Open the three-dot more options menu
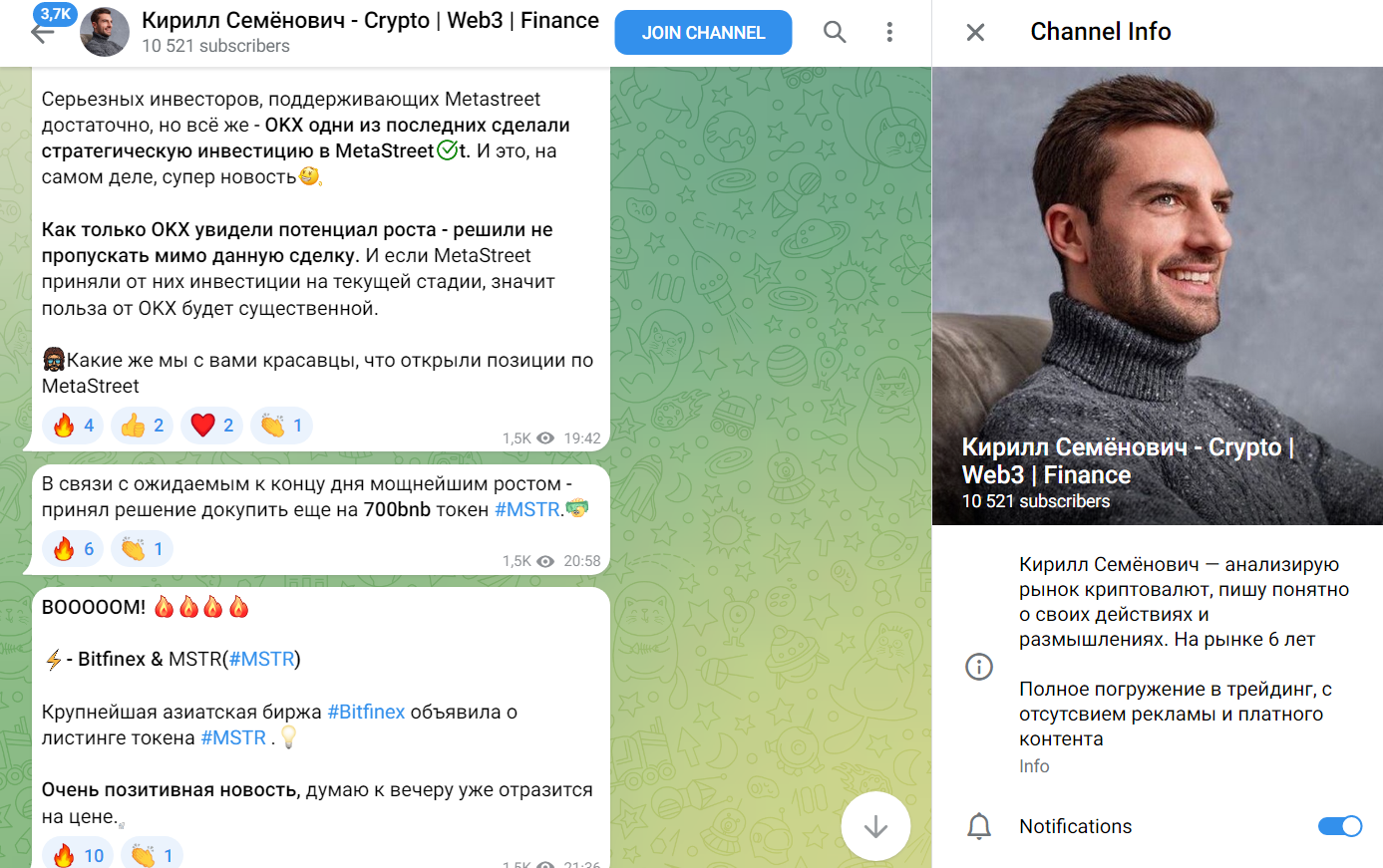This screenshot has width=1383, height=868. tap(889, 33)
